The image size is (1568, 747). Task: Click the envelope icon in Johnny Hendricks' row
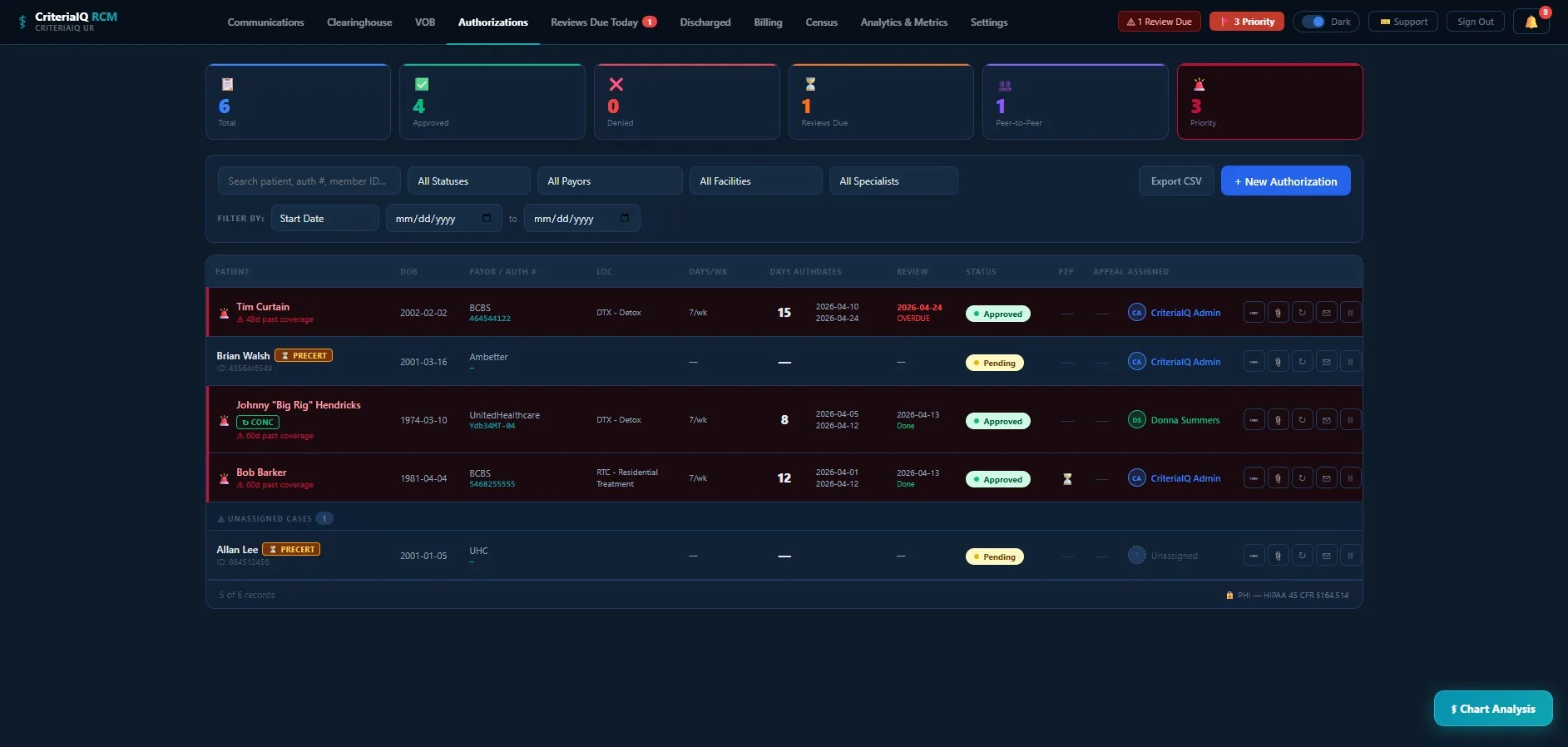coord(1326,420)
